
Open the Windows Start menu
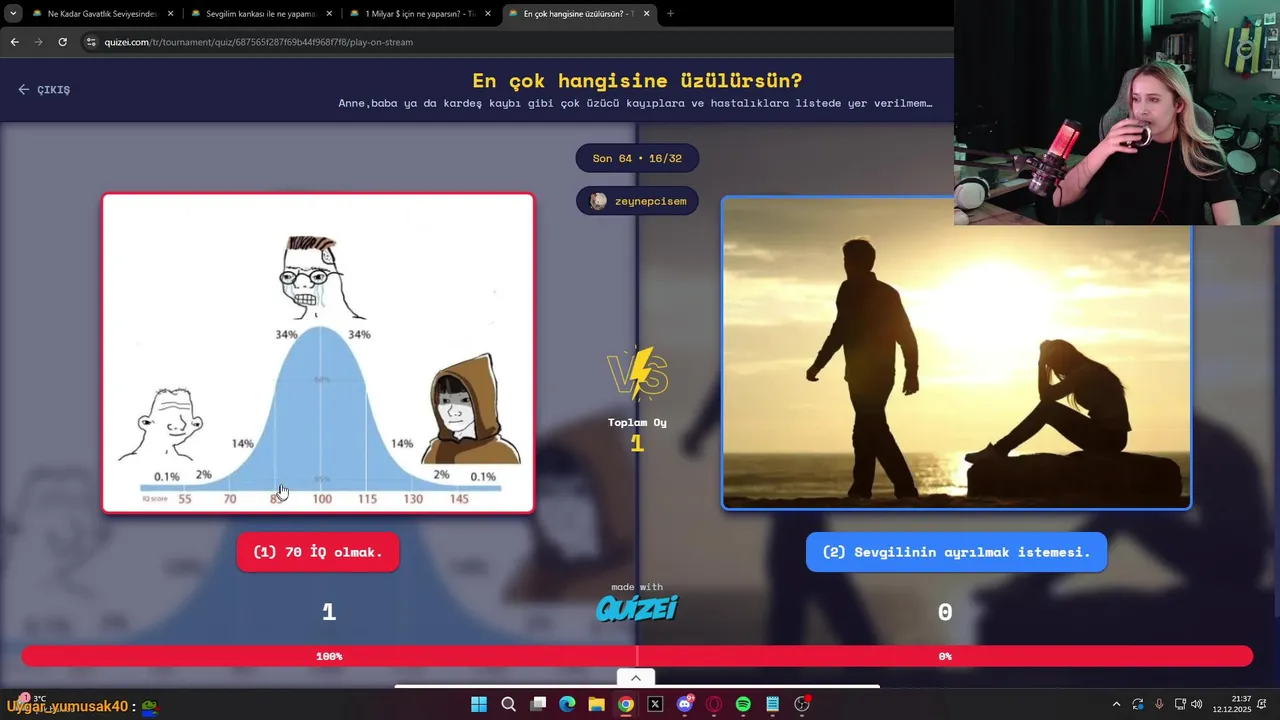coord(479,704)
